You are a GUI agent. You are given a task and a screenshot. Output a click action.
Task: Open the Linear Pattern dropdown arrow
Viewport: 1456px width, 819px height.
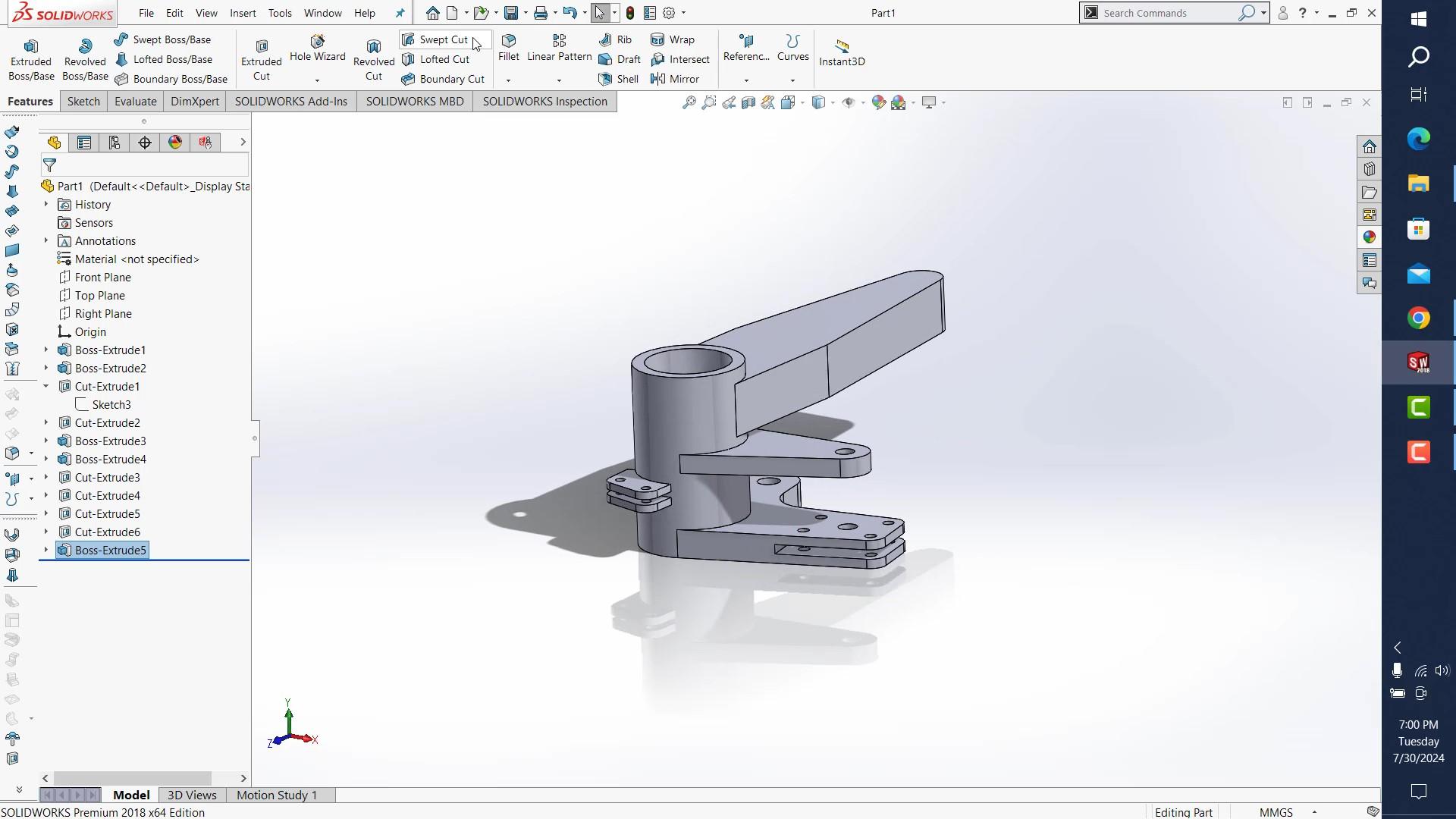pyautogui.click(x=559, y=80)
